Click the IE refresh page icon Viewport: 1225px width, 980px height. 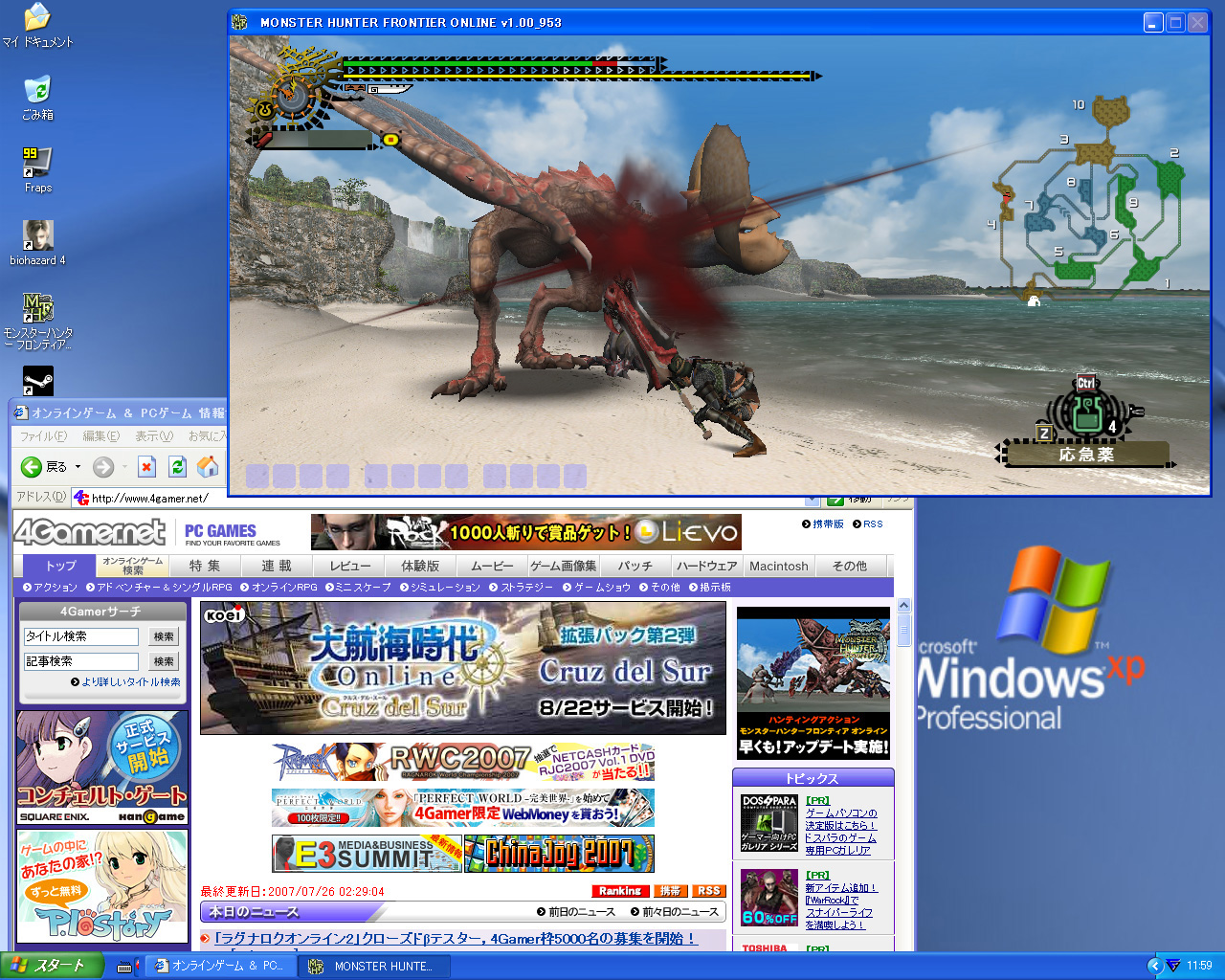(177, 467)
